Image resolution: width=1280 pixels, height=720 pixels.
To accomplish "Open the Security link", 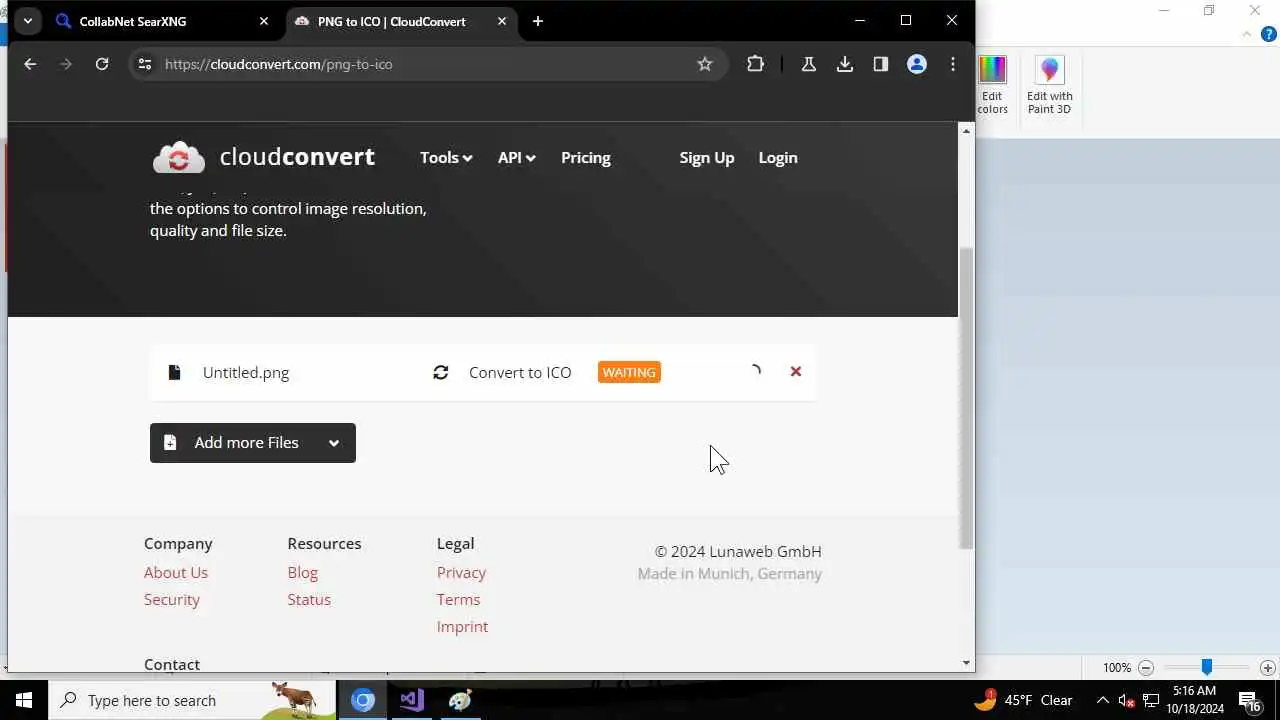I will [x=172, y=599].
